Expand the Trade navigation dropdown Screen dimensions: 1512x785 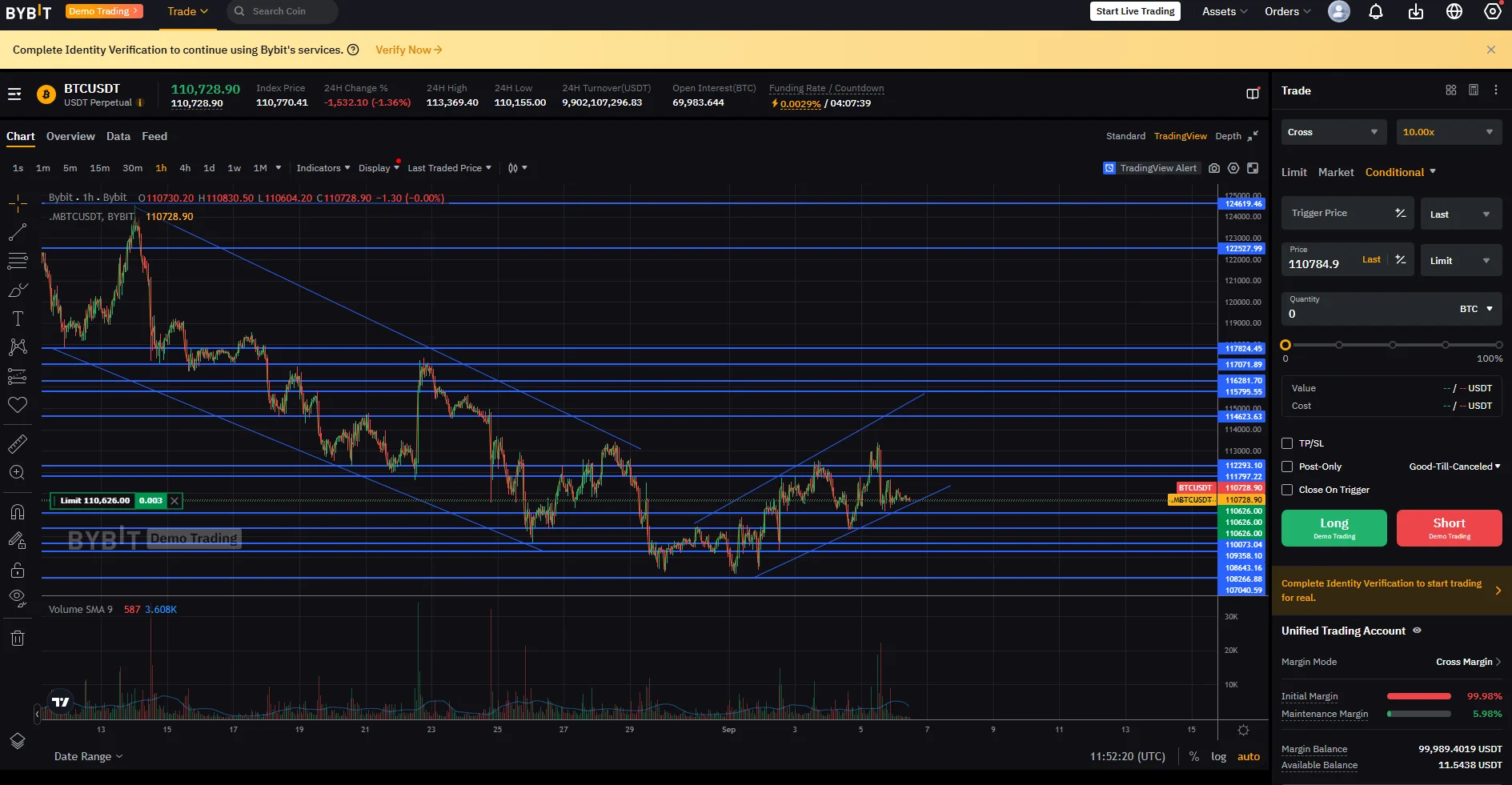click(187, 11)
